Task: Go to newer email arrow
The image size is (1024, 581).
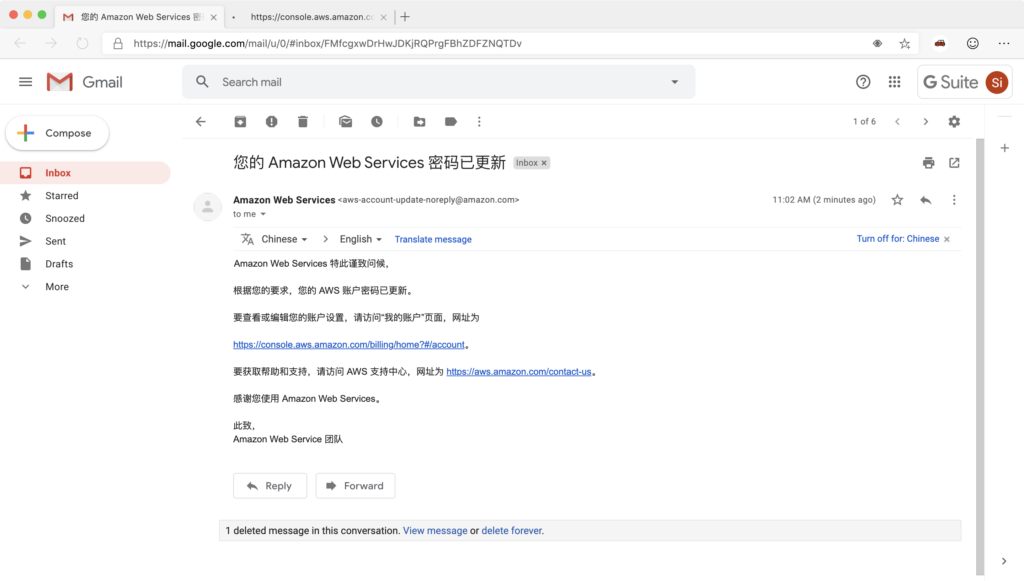Action: tap(897, 121)
